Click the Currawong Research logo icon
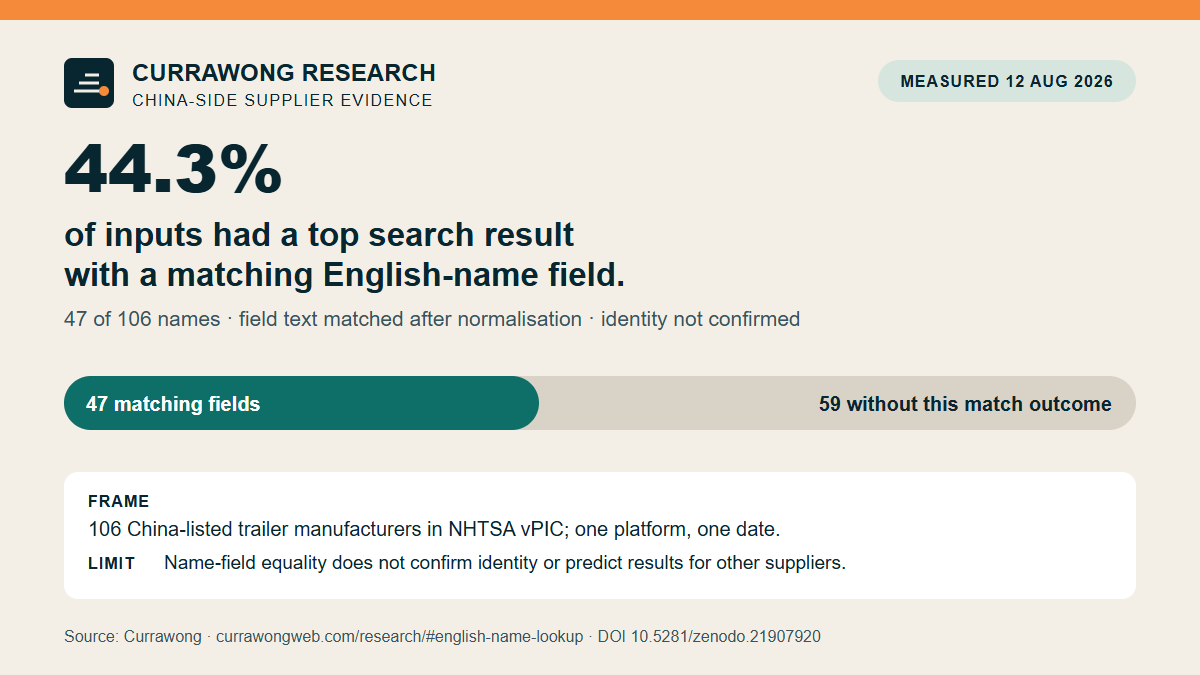Screen dimensions: 1200x675 89,83
